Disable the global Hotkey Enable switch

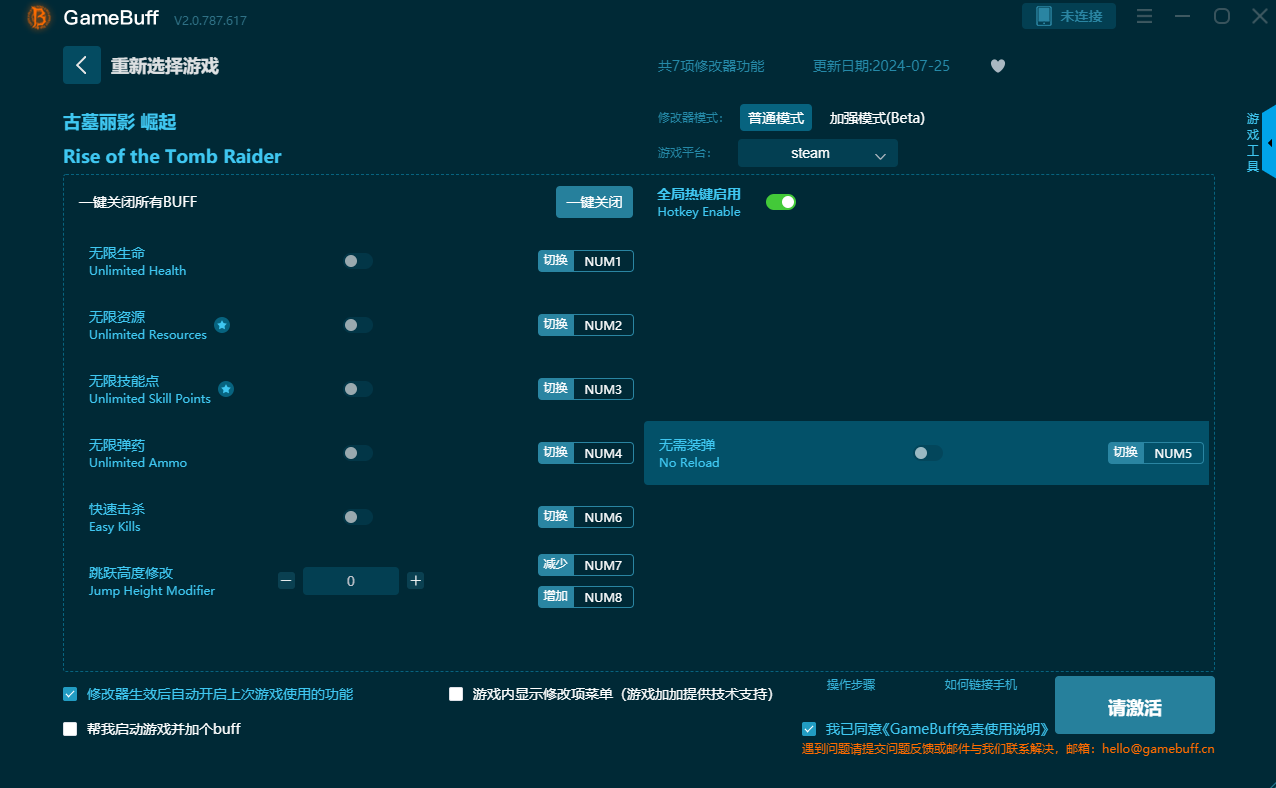point(781,202)
